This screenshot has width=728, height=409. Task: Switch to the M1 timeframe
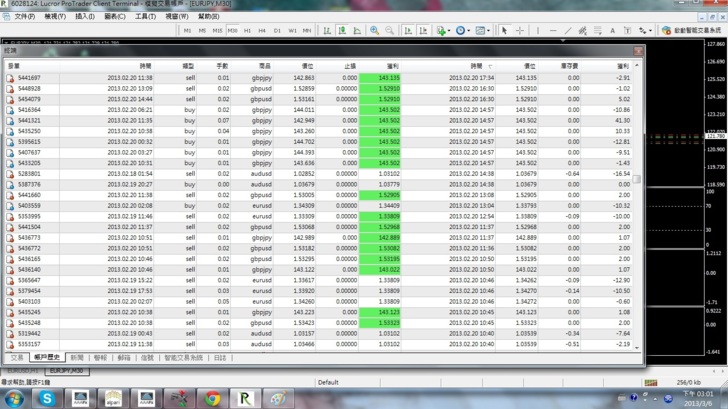tap(187, 31)
